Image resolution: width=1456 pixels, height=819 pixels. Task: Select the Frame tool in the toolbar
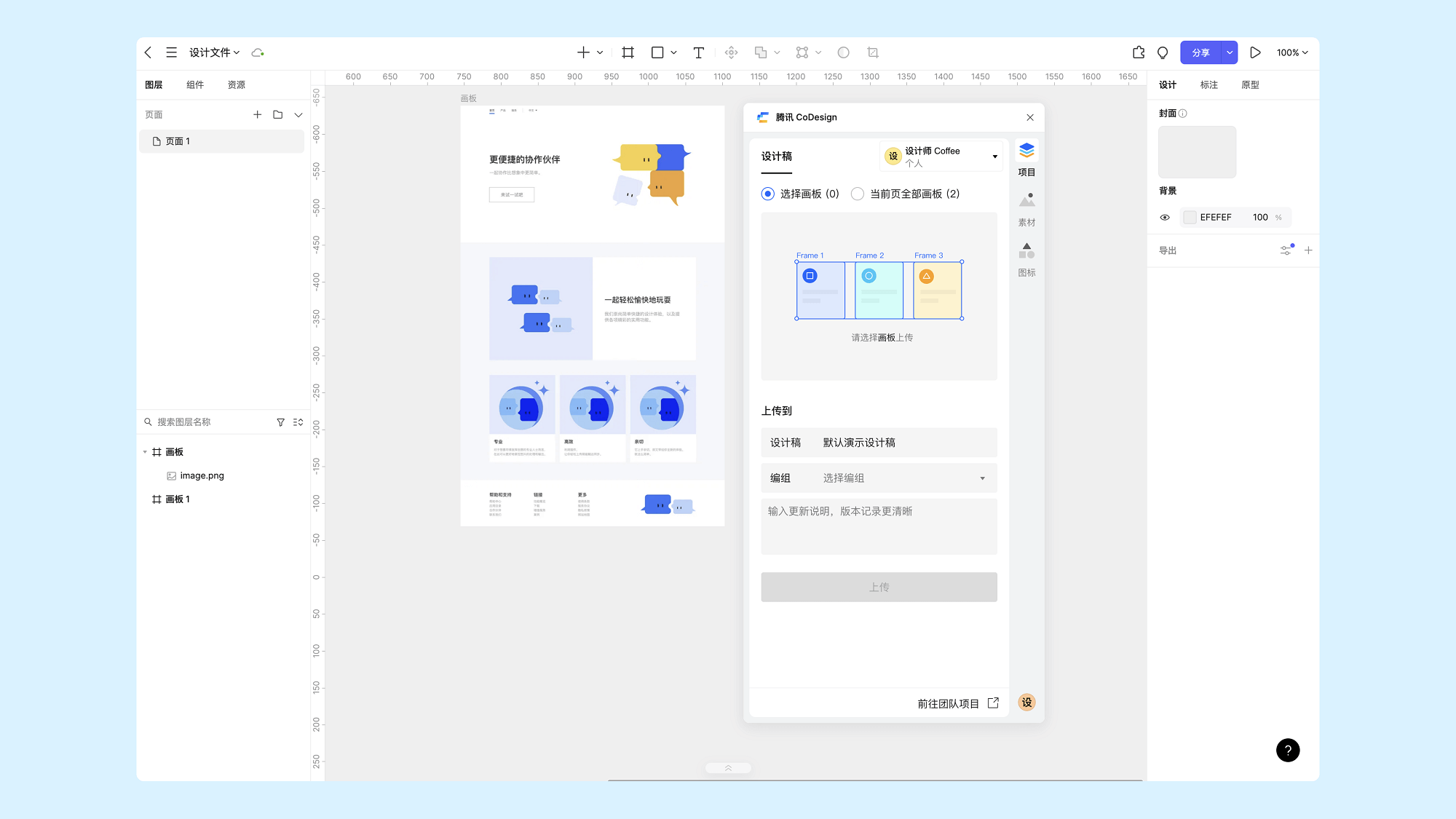pyautogui.click(x=627, y=52)
